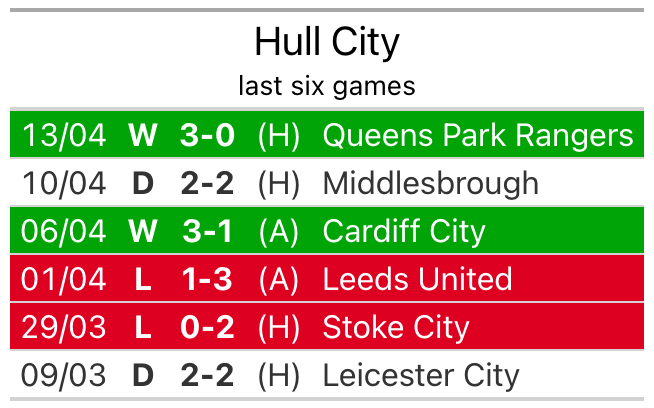654x408 pixels.
Task: Click the 2-2 score against Middlesbrough
Action: point(207,184)
